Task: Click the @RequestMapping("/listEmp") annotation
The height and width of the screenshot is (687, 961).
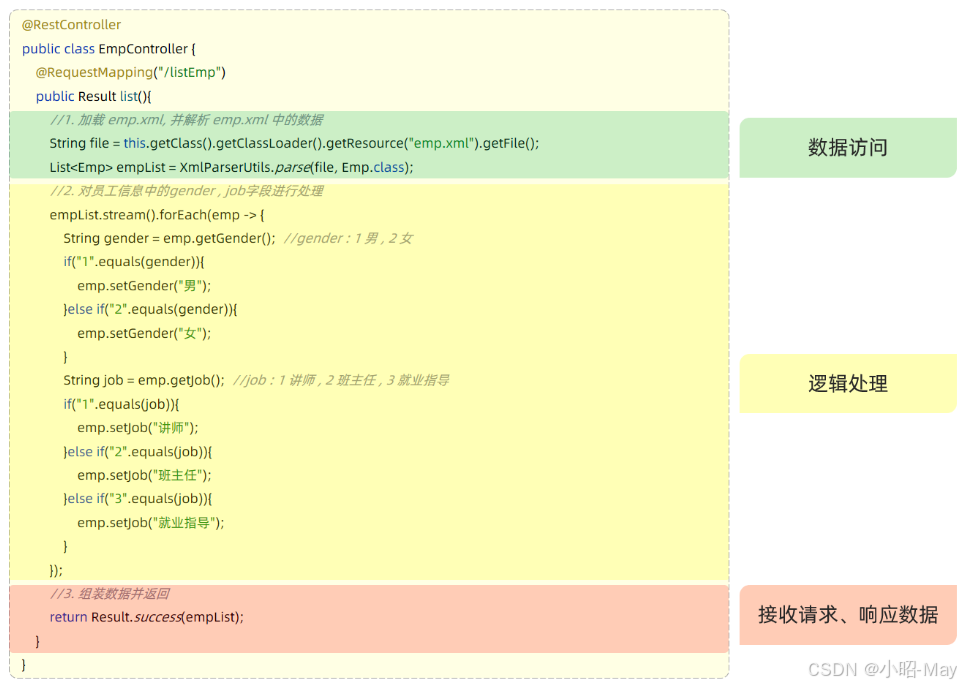Action: 131,72
